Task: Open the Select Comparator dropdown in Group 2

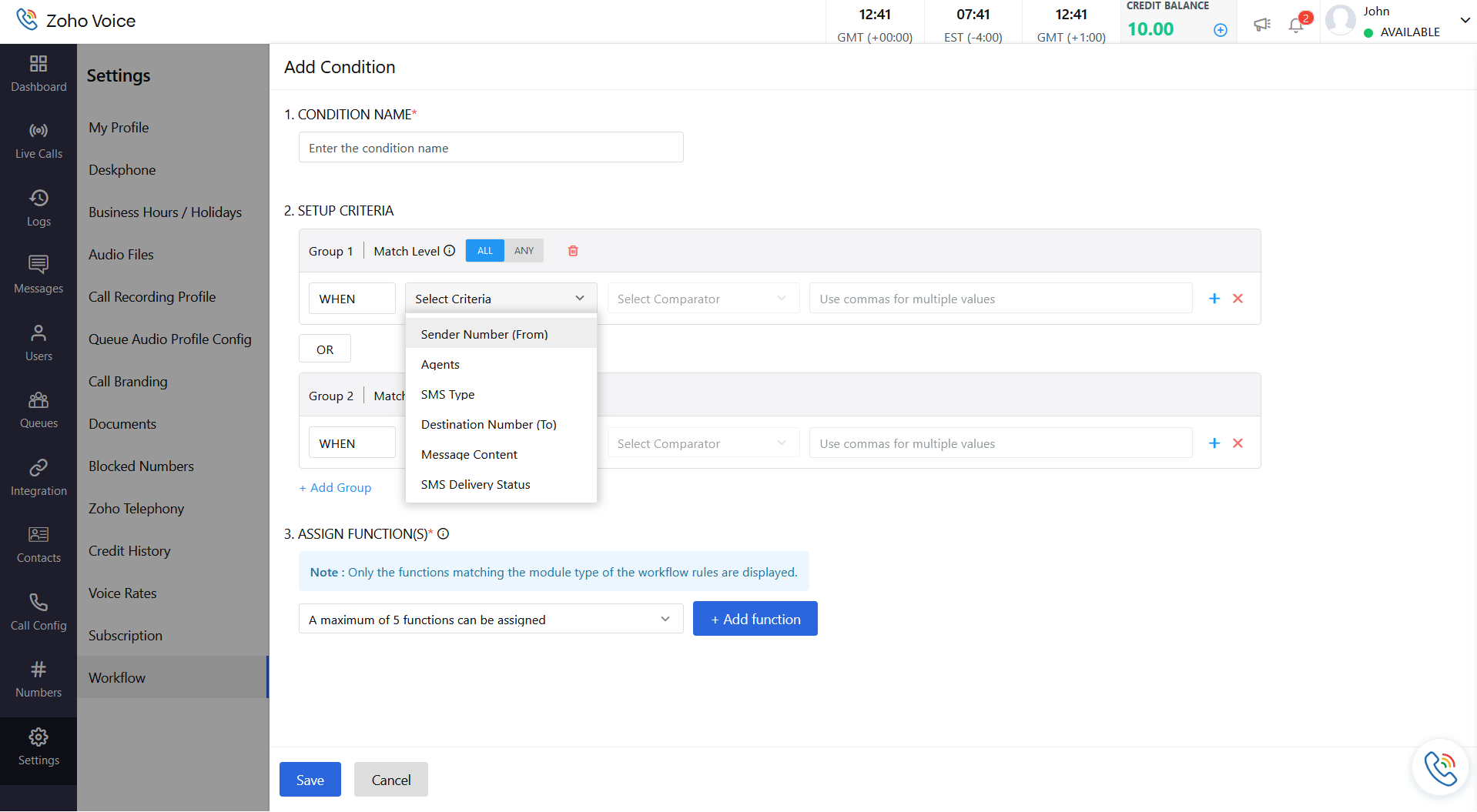Action: [x=704, y=443]
